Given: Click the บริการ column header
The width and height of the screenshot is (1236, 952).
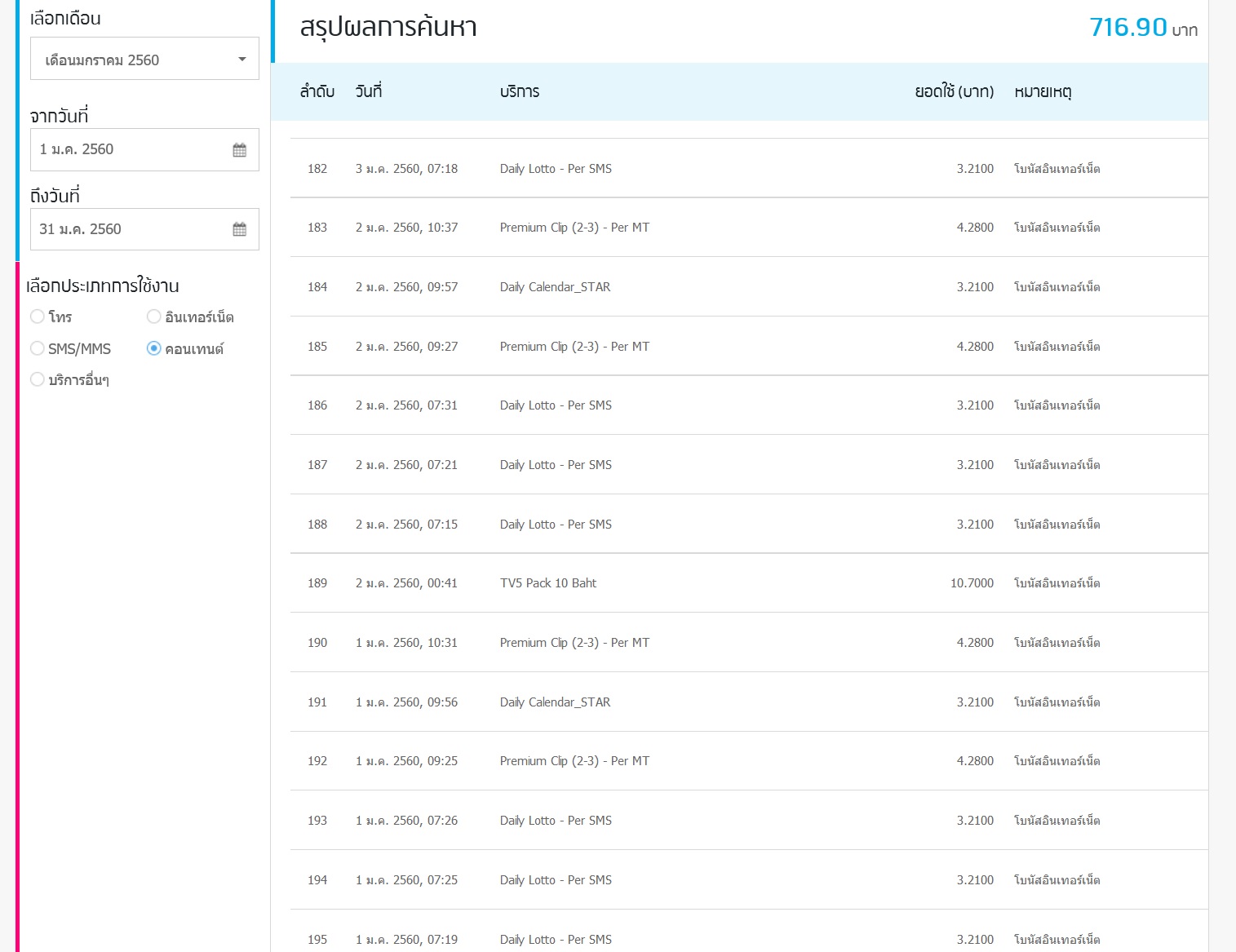Looking at the screenshot, I should 520,91.
